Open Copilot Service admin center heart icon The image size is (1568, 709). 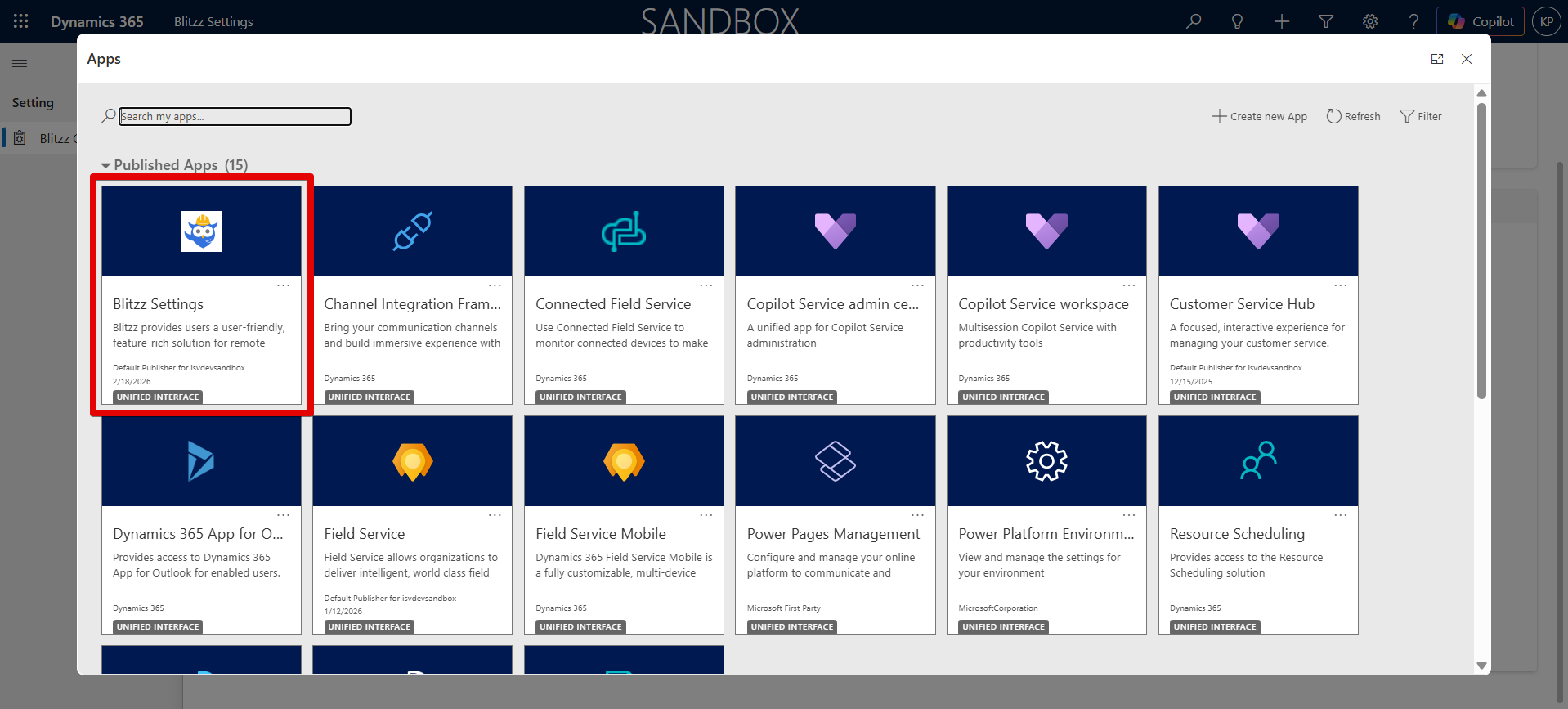pyautogui.click(x=836, y=231)
